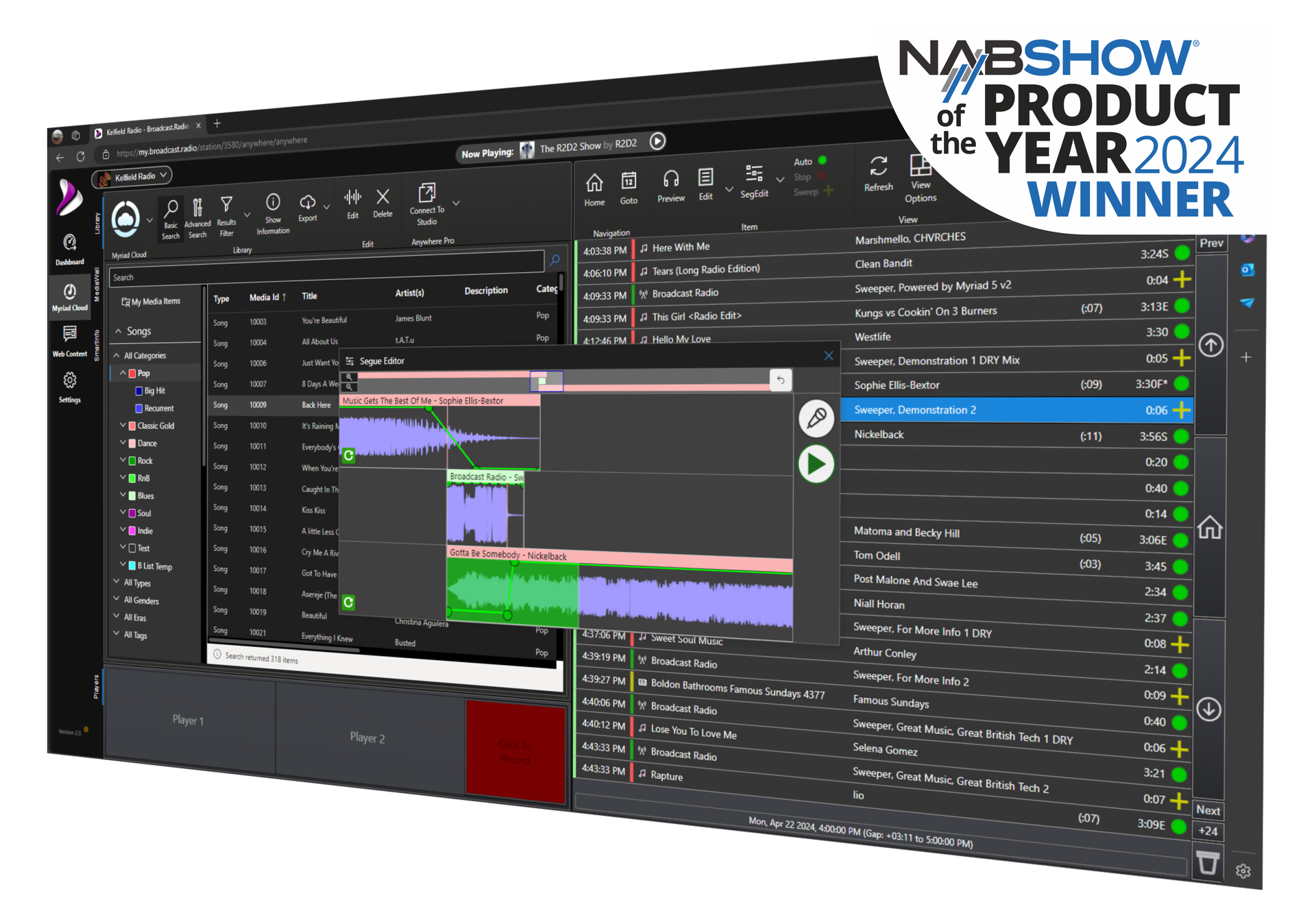1316x911 pixels.
Task: Open the SegEdit tool
Action: (x=754, y=182)
